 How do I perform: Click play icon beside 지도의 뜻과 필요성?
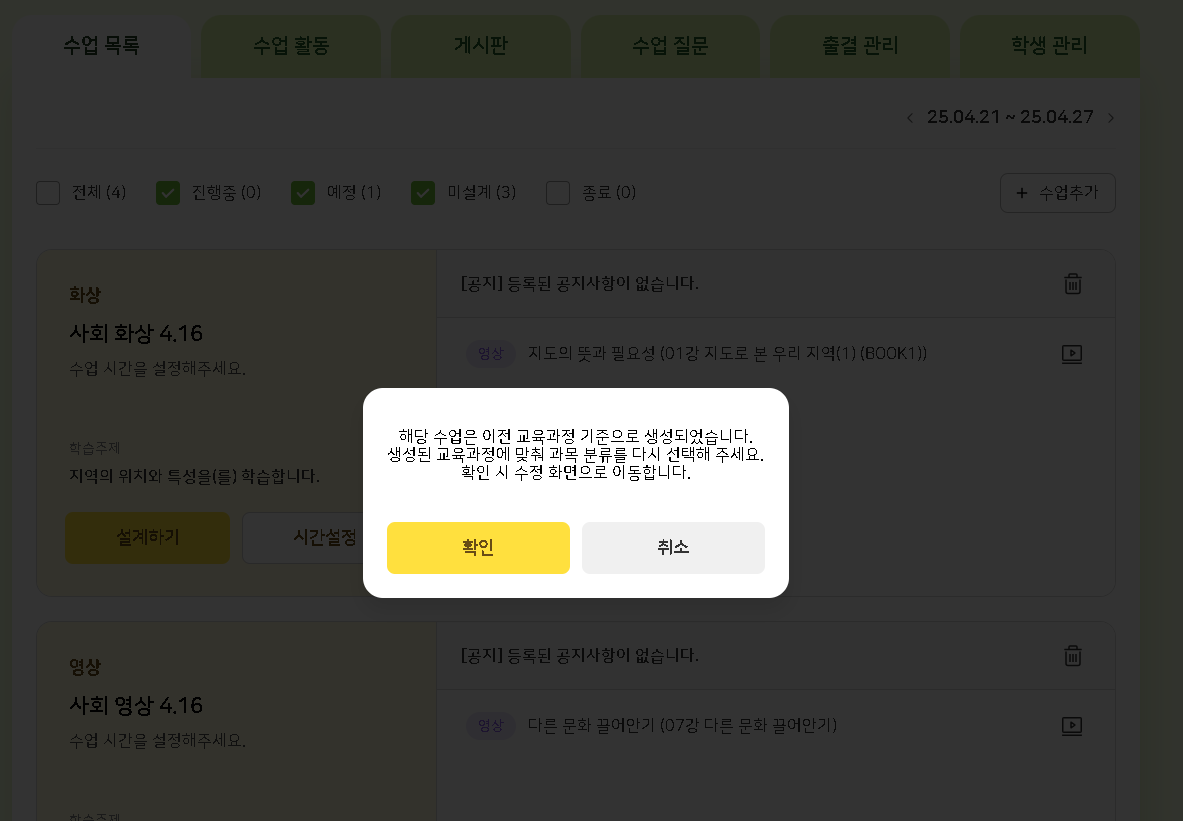pos(1071,354)
